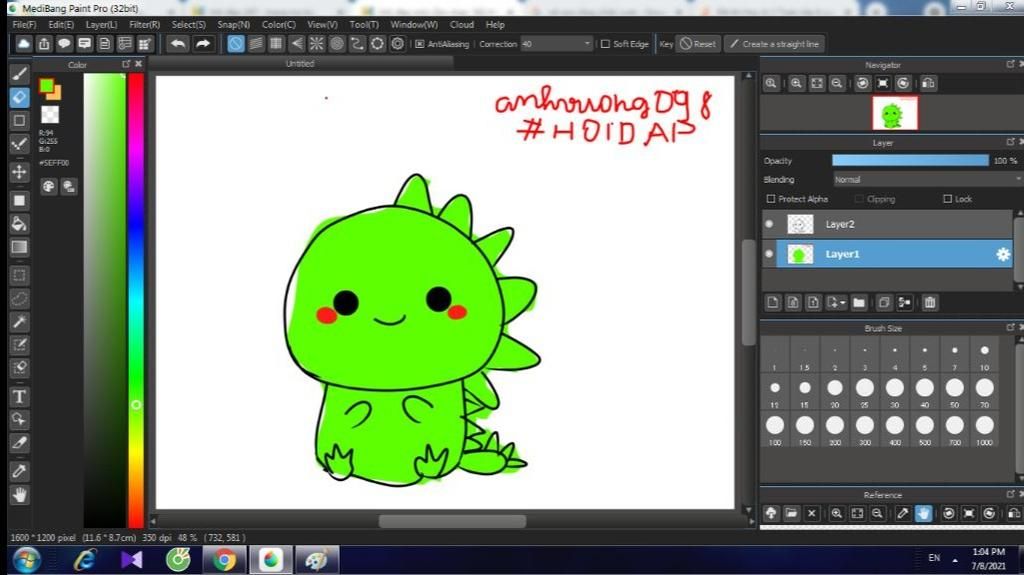Choose brush size 100

coord(775,429)
